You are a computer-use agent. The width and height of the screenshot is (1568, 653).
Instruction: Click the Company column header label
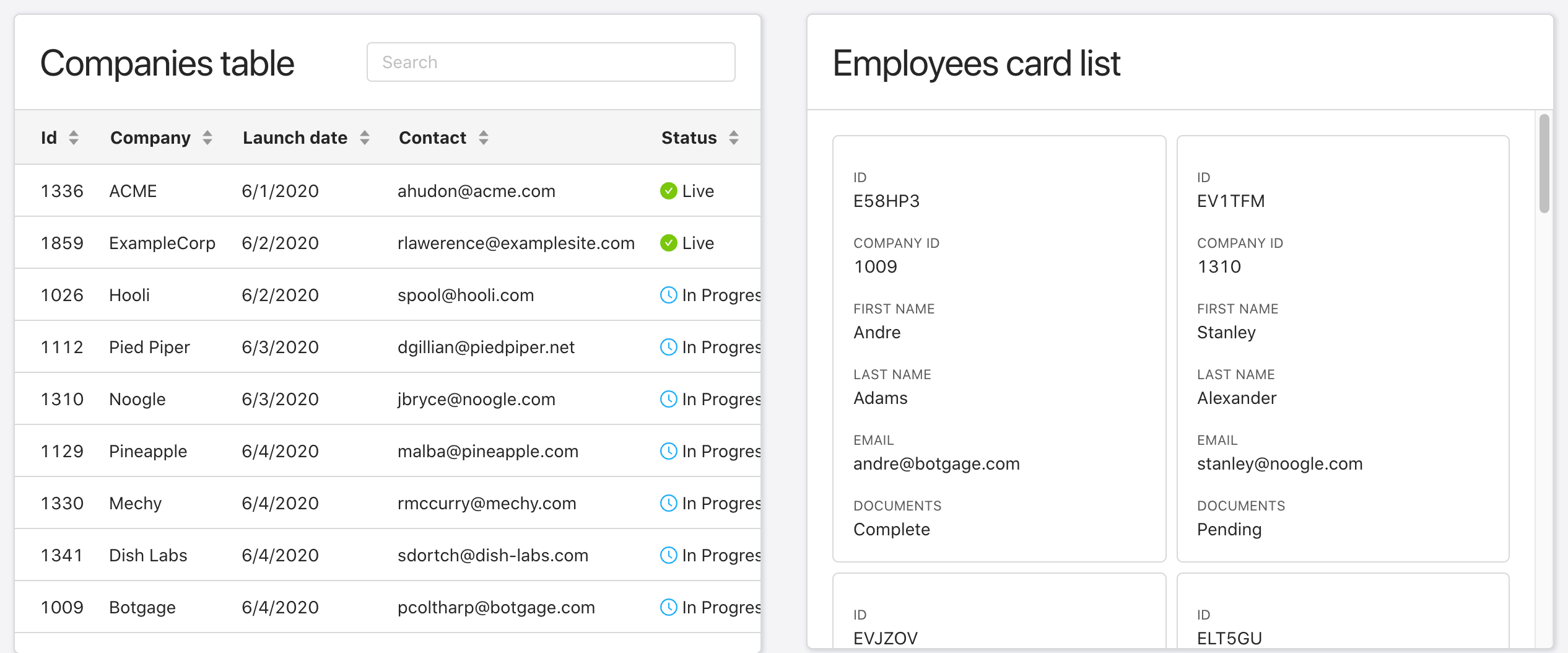tap(150, 138)
